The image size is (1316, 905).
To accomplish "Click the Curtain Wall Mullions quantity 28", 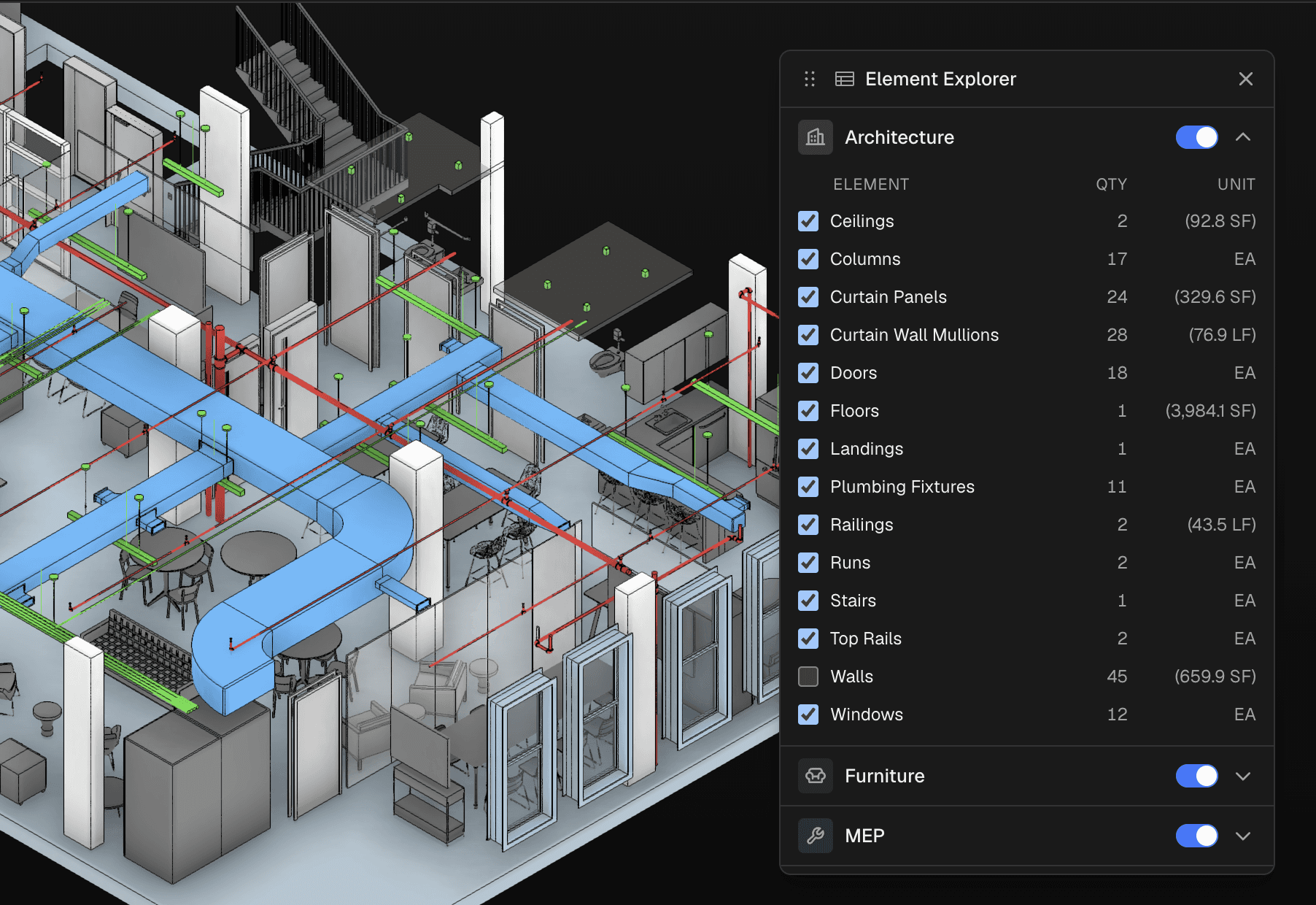I will (x=1117, y=335).
